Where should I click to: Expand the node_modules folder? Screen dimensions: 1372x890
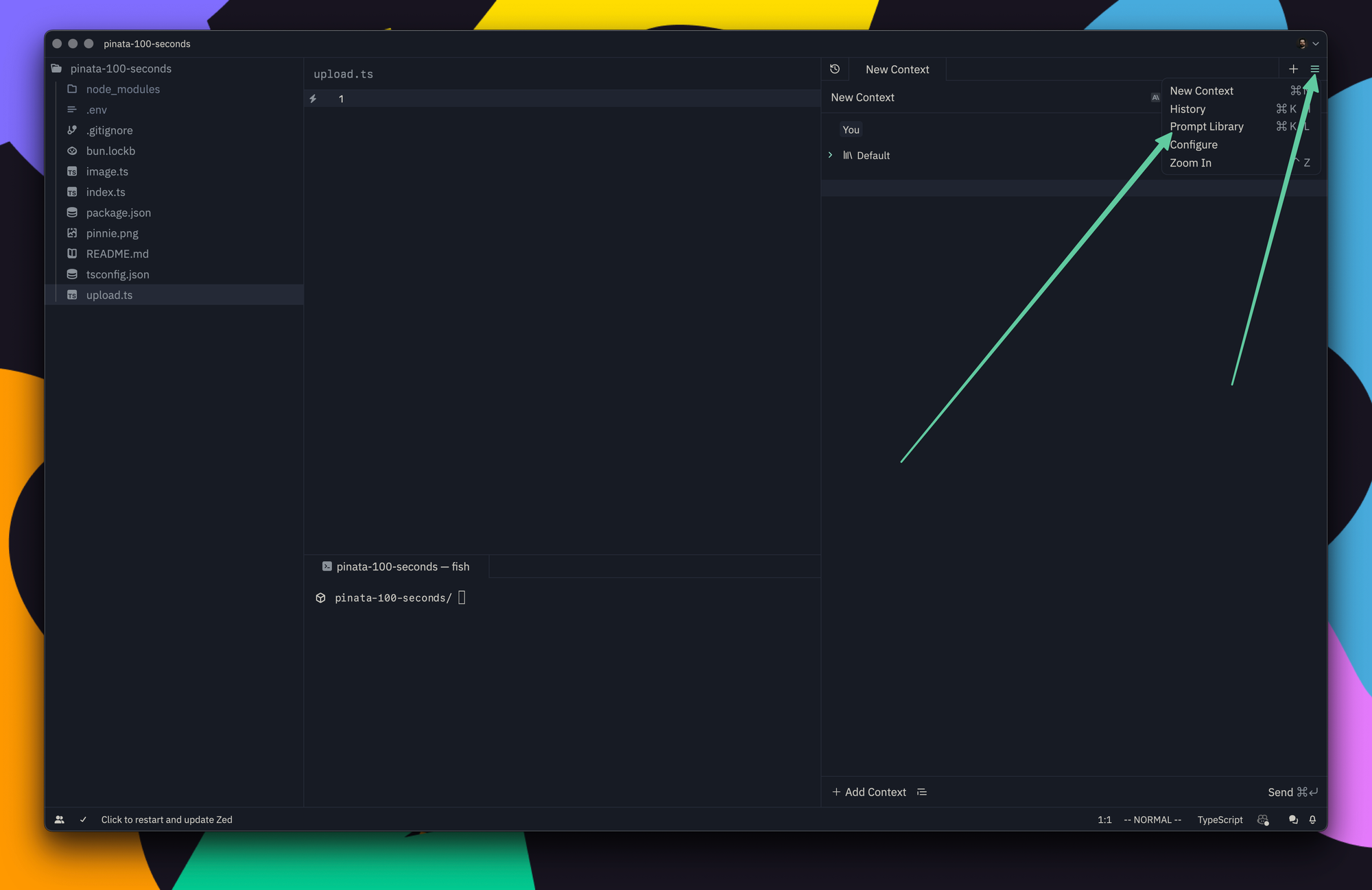122,89
